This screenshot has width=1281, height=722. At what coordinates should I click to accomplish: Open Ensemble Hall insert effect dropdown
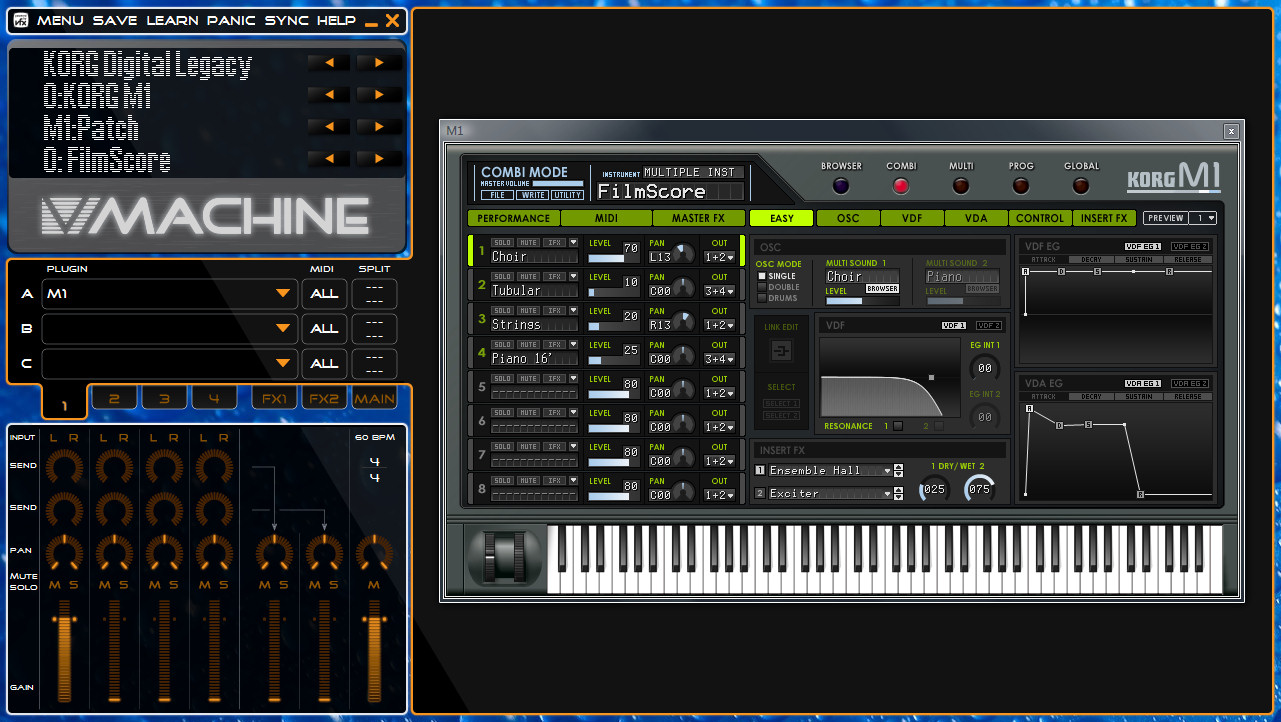[x=829, y=470]
